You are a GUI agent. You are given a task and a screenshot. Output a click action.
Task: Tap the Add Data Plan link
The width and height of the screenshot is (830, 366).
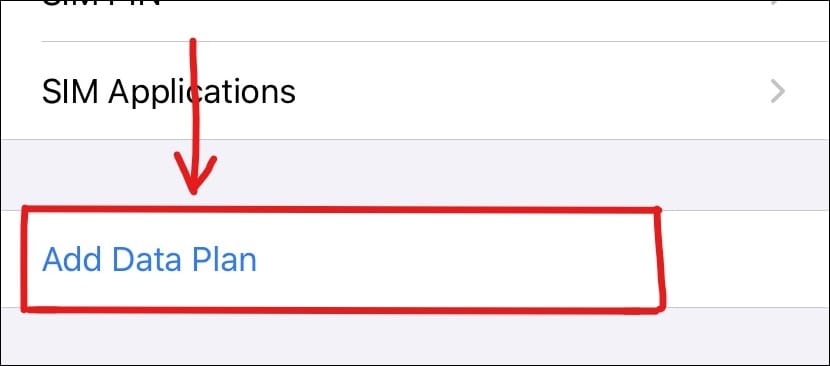pos(149,260)
